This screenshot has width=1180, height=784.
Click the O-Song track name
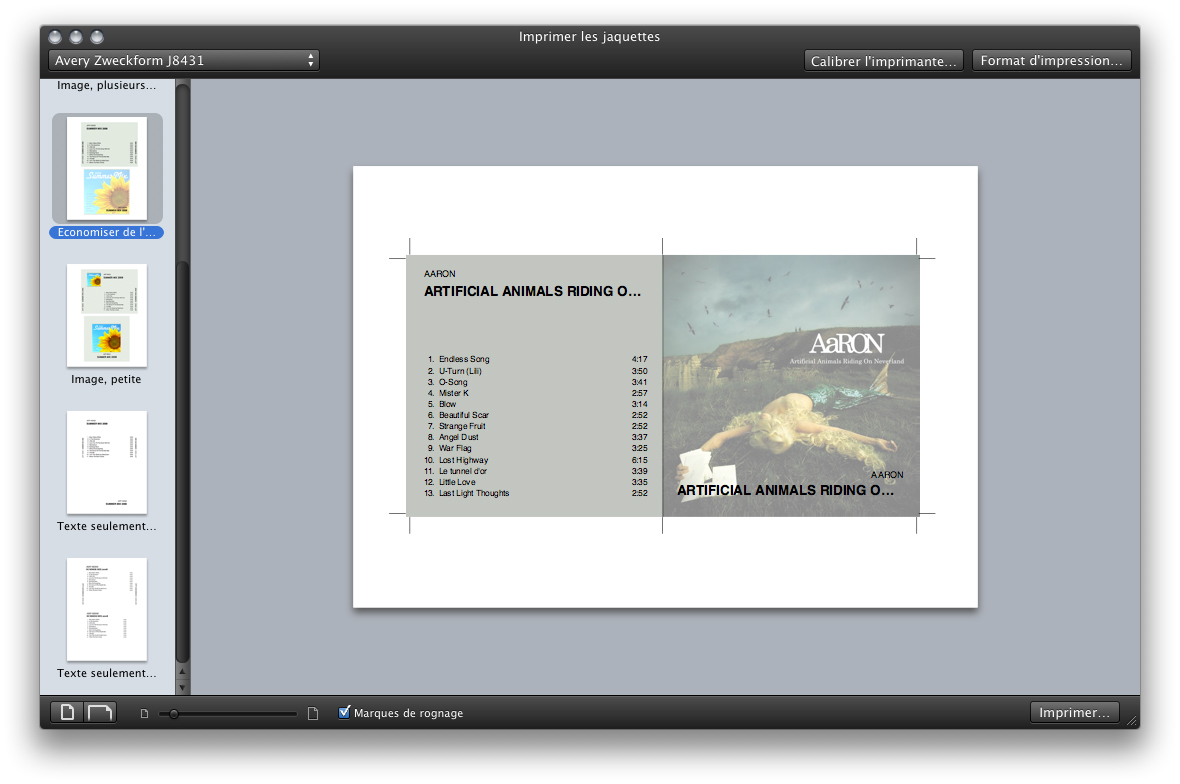(x=453, y=382)
